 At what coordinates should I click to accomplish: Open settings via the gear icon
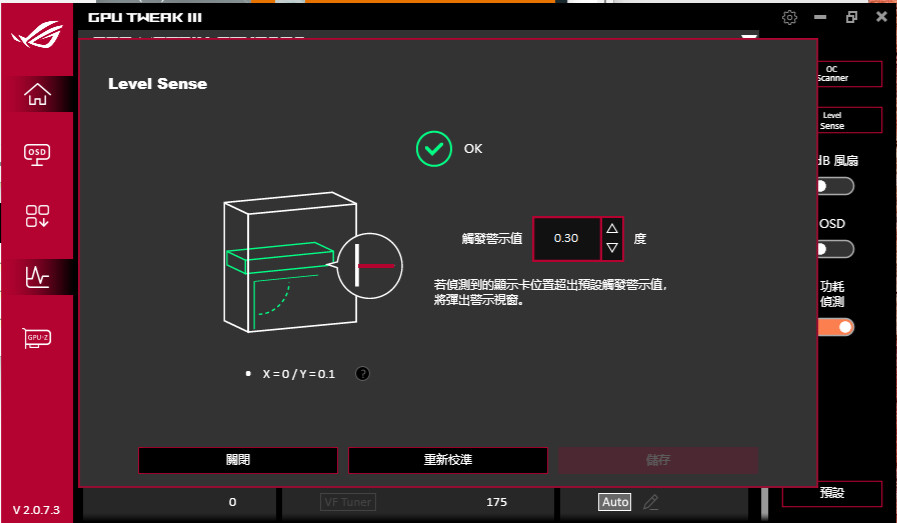pos(790,17)
